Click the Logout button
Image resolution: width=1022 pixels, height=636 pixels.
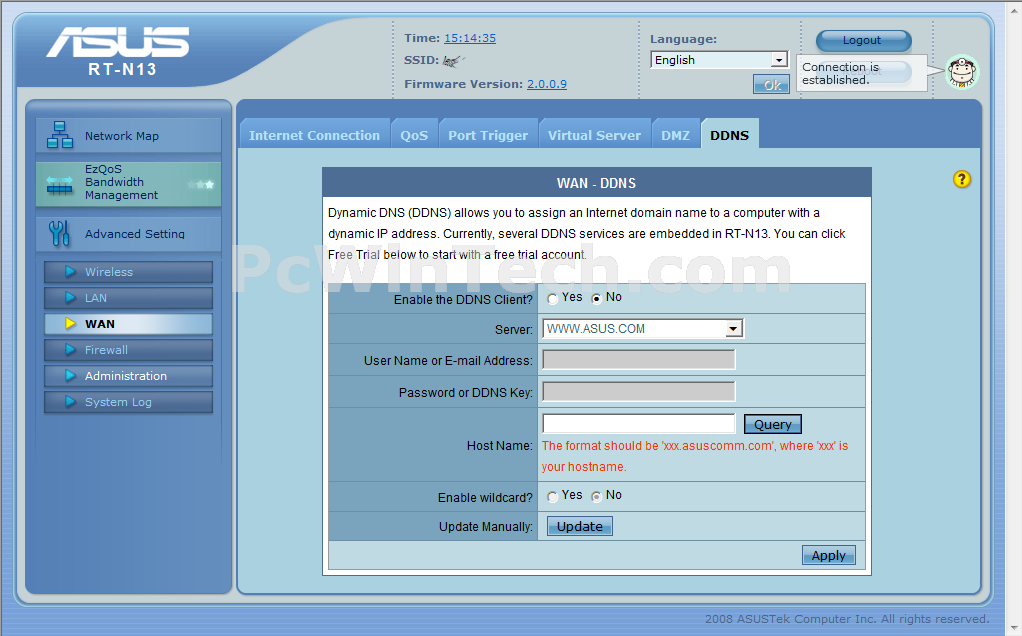click(863, 40)
